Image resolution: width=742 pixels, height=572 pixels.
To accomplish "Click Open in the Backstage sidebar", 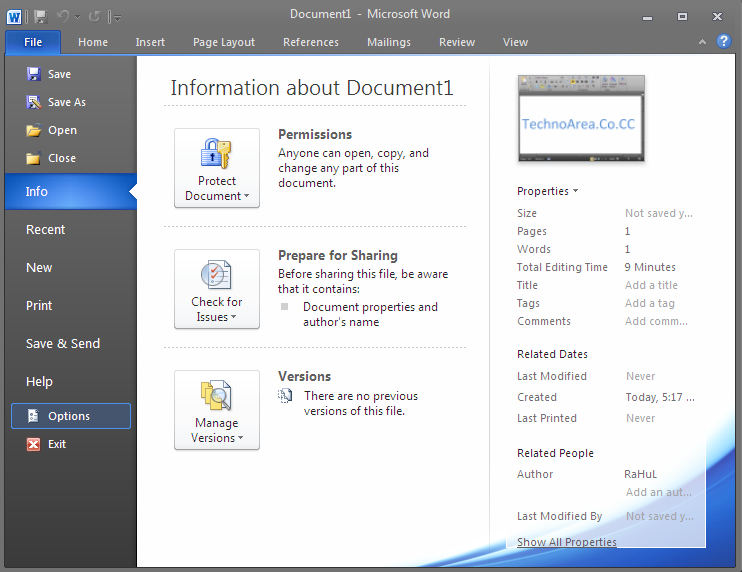I will 52,130.
